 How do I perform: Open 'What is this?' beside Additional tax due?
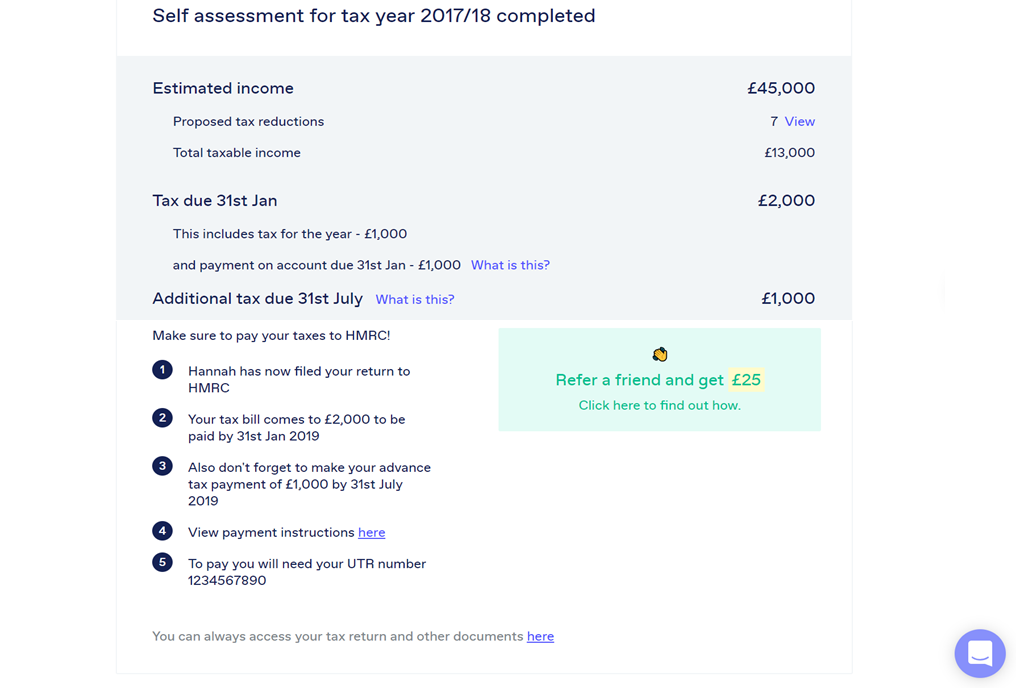coord(415,299)
